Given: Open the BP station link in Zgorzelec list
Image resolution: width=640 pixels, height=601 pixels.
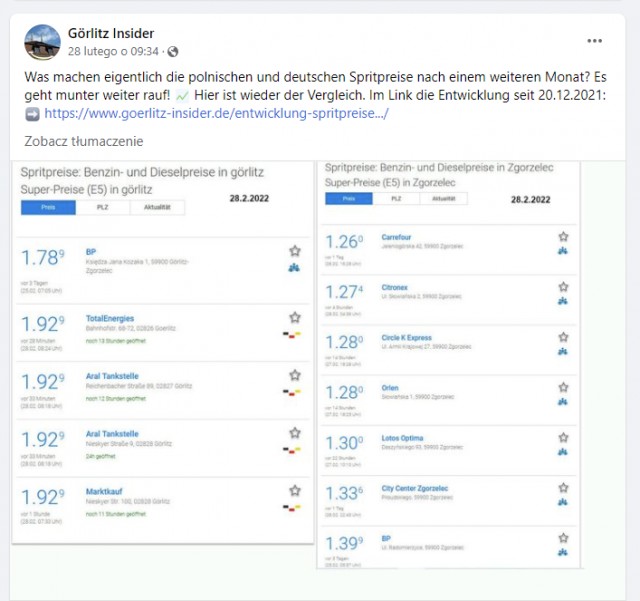Looking at the screenshot, I should pos(386,539).
